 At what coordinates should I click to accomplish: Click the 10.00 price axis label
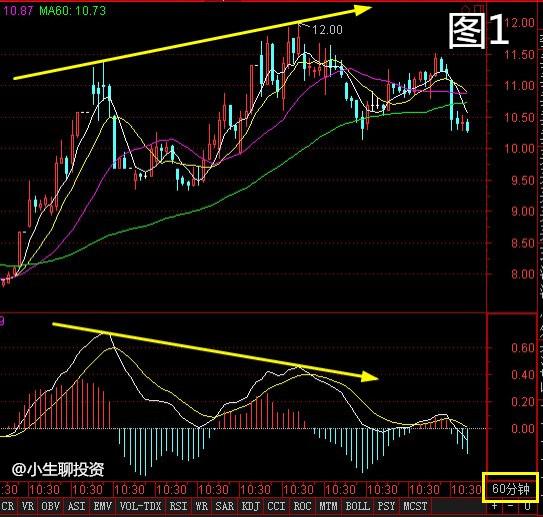click(x=519, y=149)
